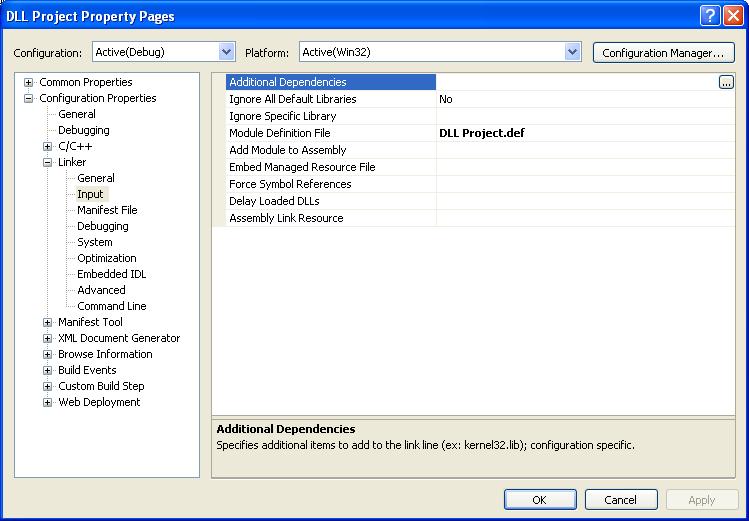
Task: Open the Configuration dropdown
Action: coord(226,52)
